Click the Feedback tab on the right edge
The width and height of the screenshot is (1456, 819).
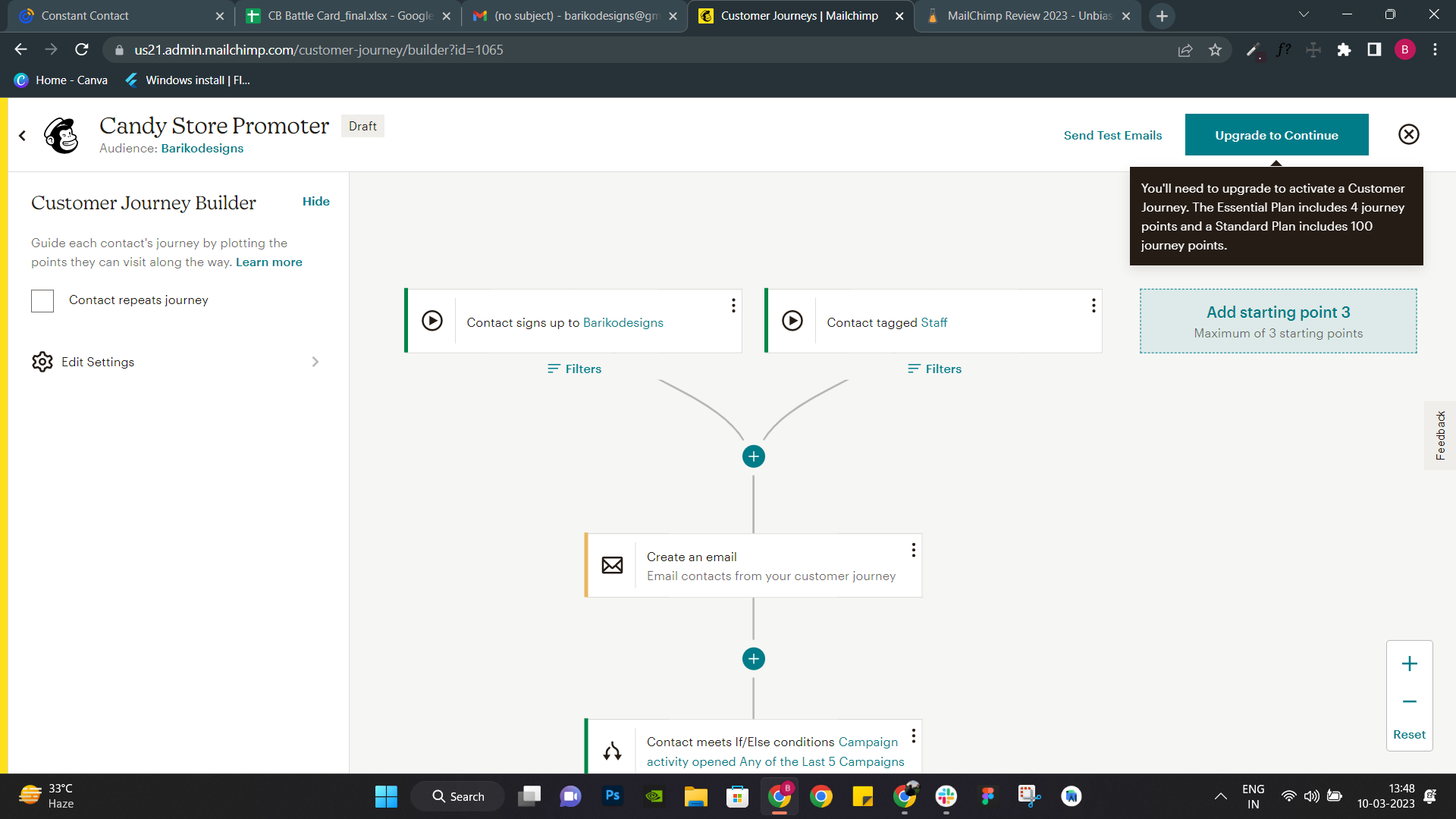[1442, 435]
